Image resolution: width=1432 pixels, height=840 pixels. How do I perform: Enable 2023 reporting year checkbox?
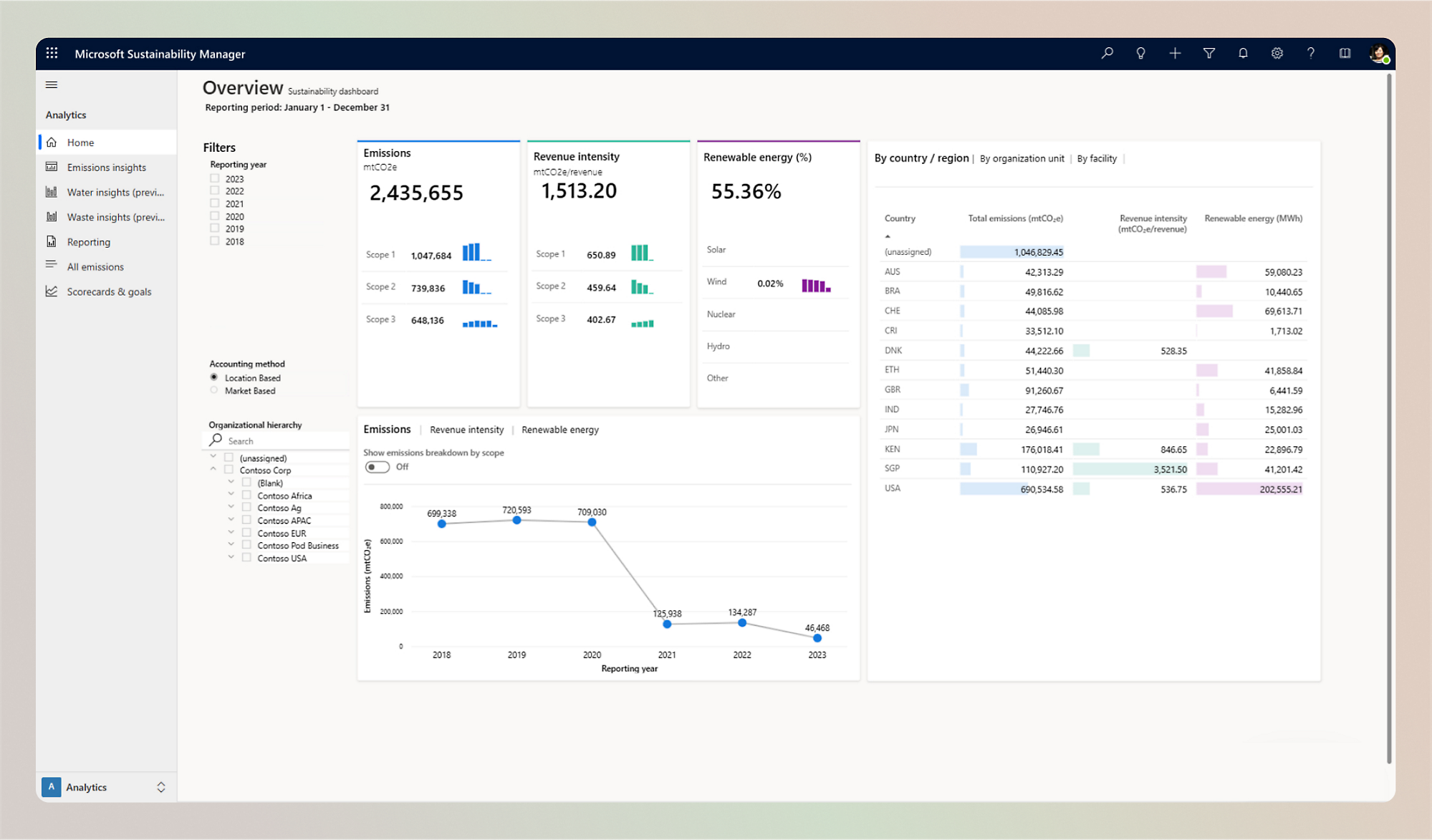point(215,178)
